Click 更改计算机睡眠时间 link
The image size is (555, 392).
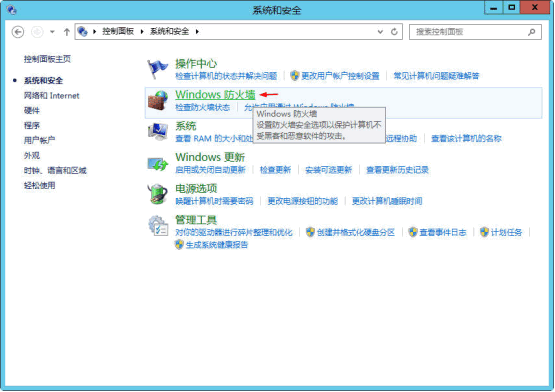pos(387,201)
